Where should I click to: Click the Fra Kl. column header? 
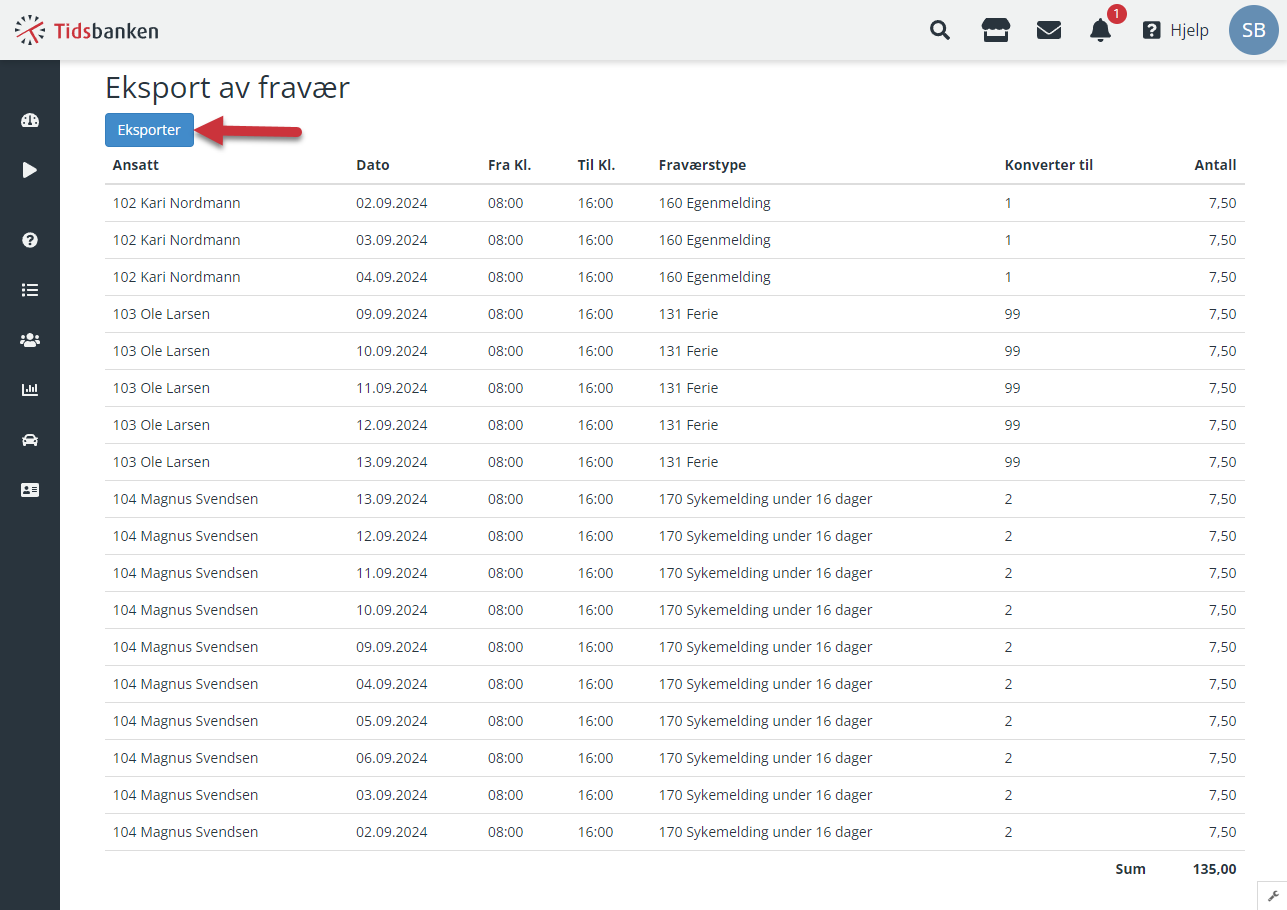tap(509, 165)
